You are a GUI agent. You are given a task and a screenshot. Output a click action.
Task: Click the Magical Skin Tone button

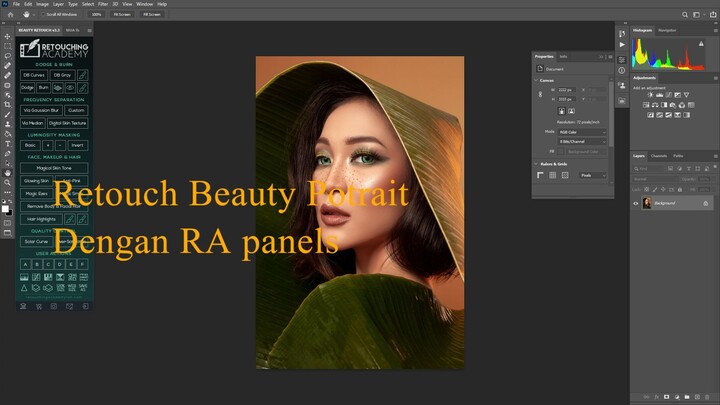point(54,168)
